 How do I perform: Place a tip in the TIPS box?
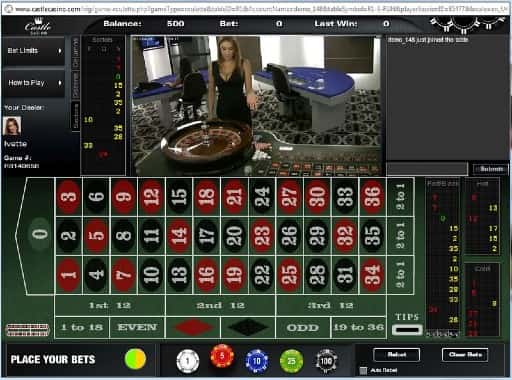point(407,330)
